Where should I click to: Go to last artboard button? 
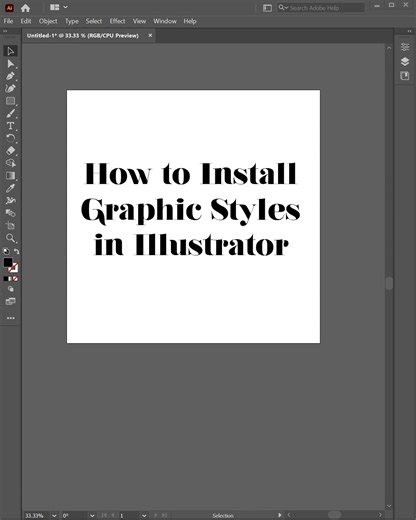click(164, 515)
